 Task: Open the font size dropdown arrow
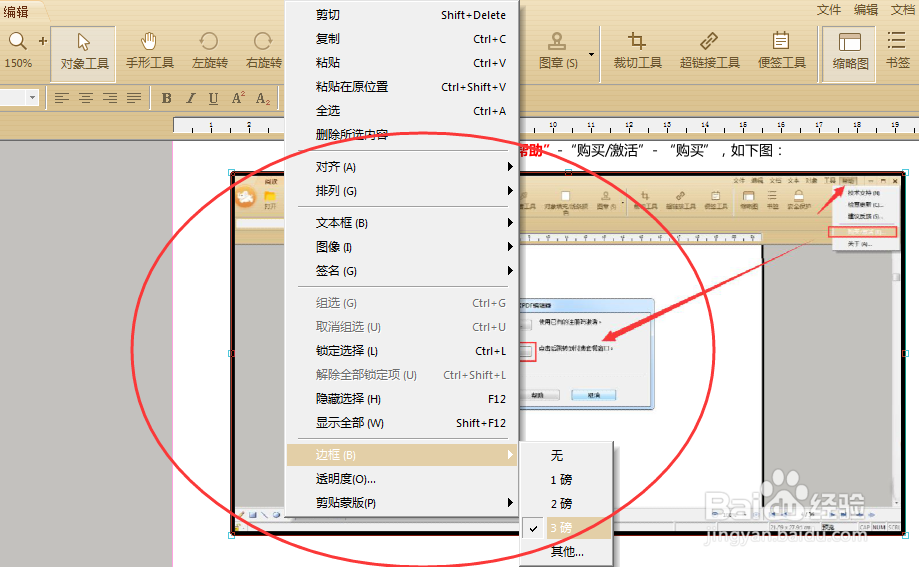coord(32,97)
